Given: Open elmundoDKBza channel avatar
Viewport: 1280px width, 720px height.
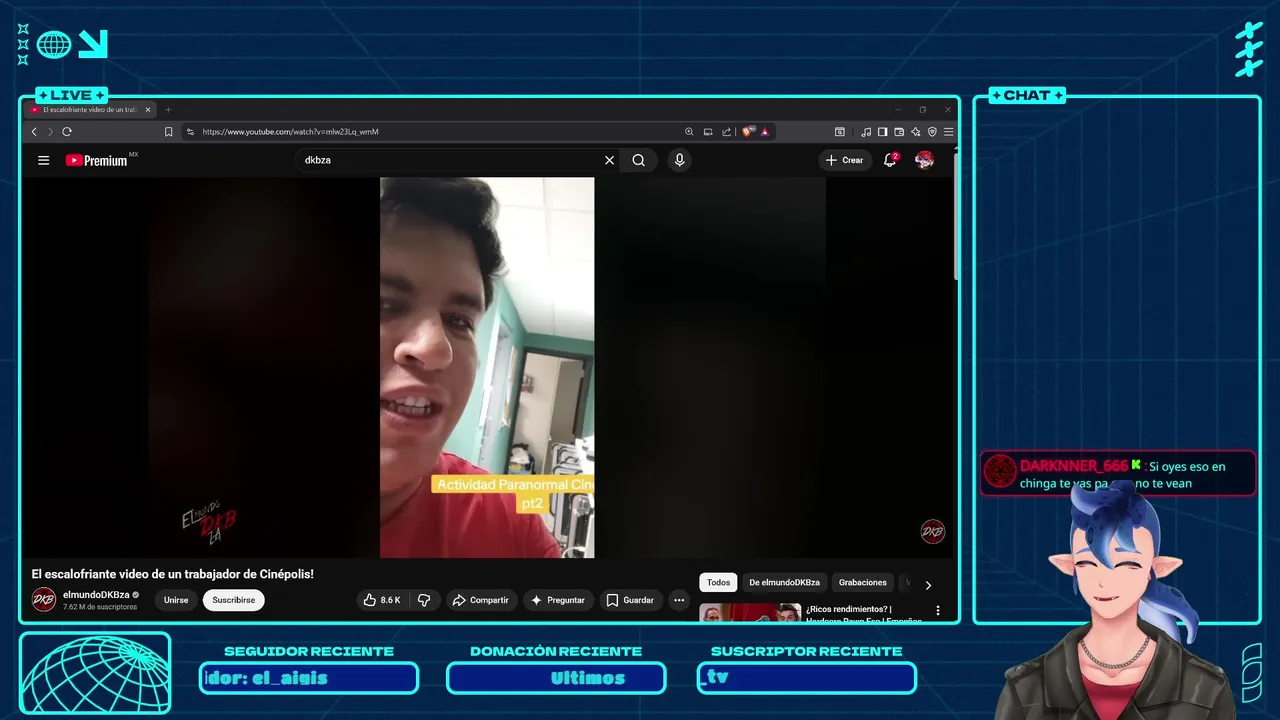Looking at the screenshot, I should click(44, 600).
